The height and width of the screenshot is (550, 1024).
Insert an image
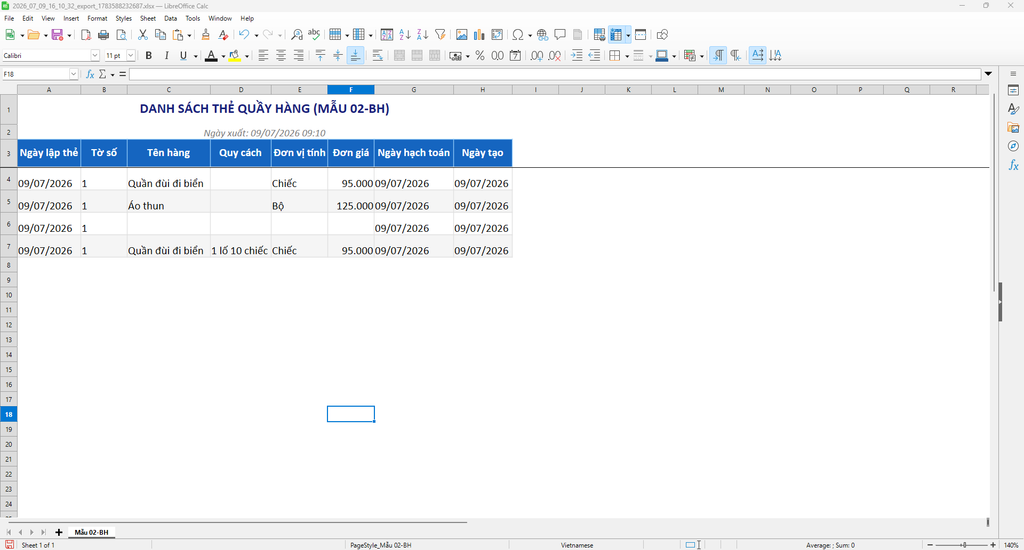(x=462, y=35)
